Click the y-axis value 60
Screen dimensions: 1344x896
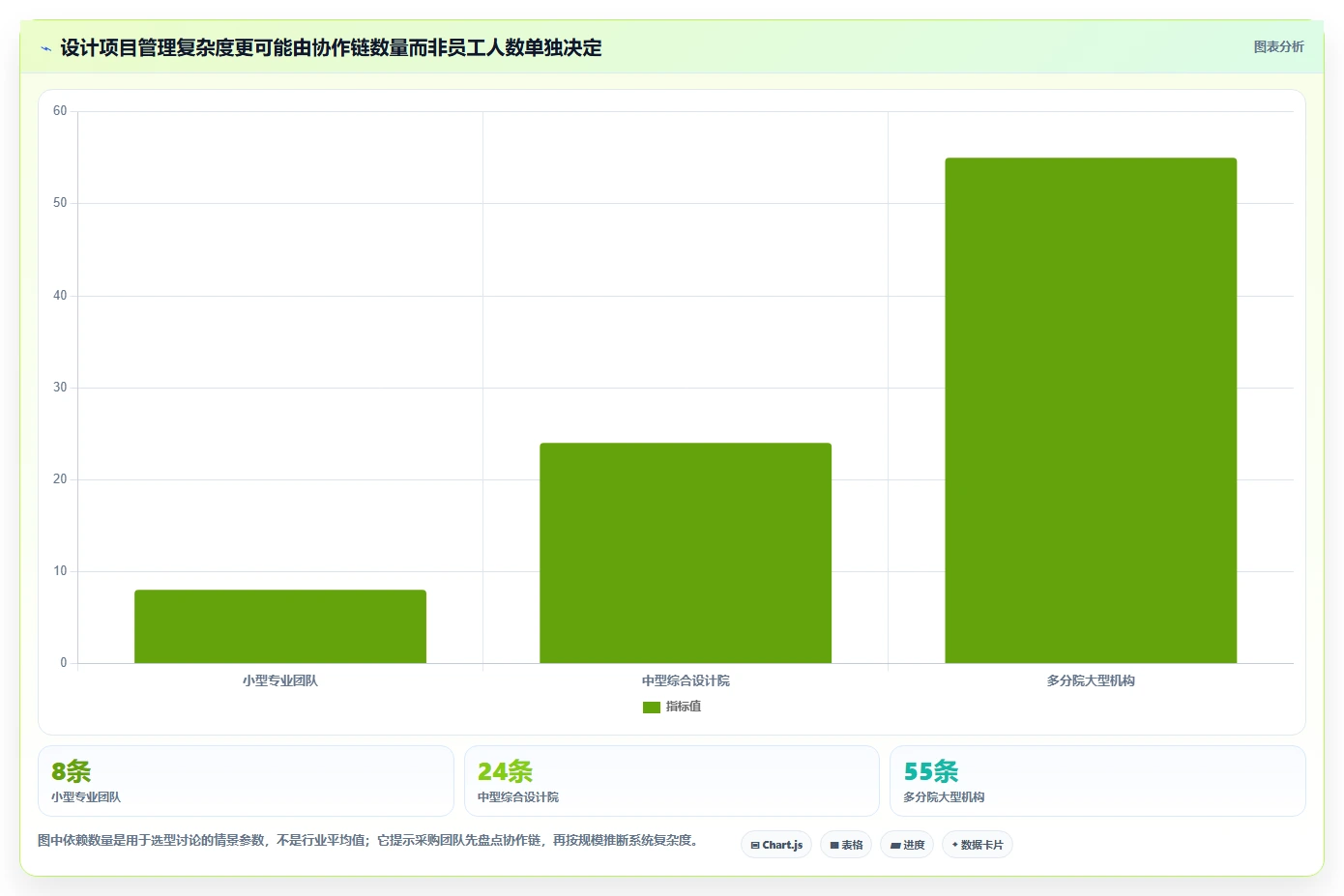(x=60, y=111)
